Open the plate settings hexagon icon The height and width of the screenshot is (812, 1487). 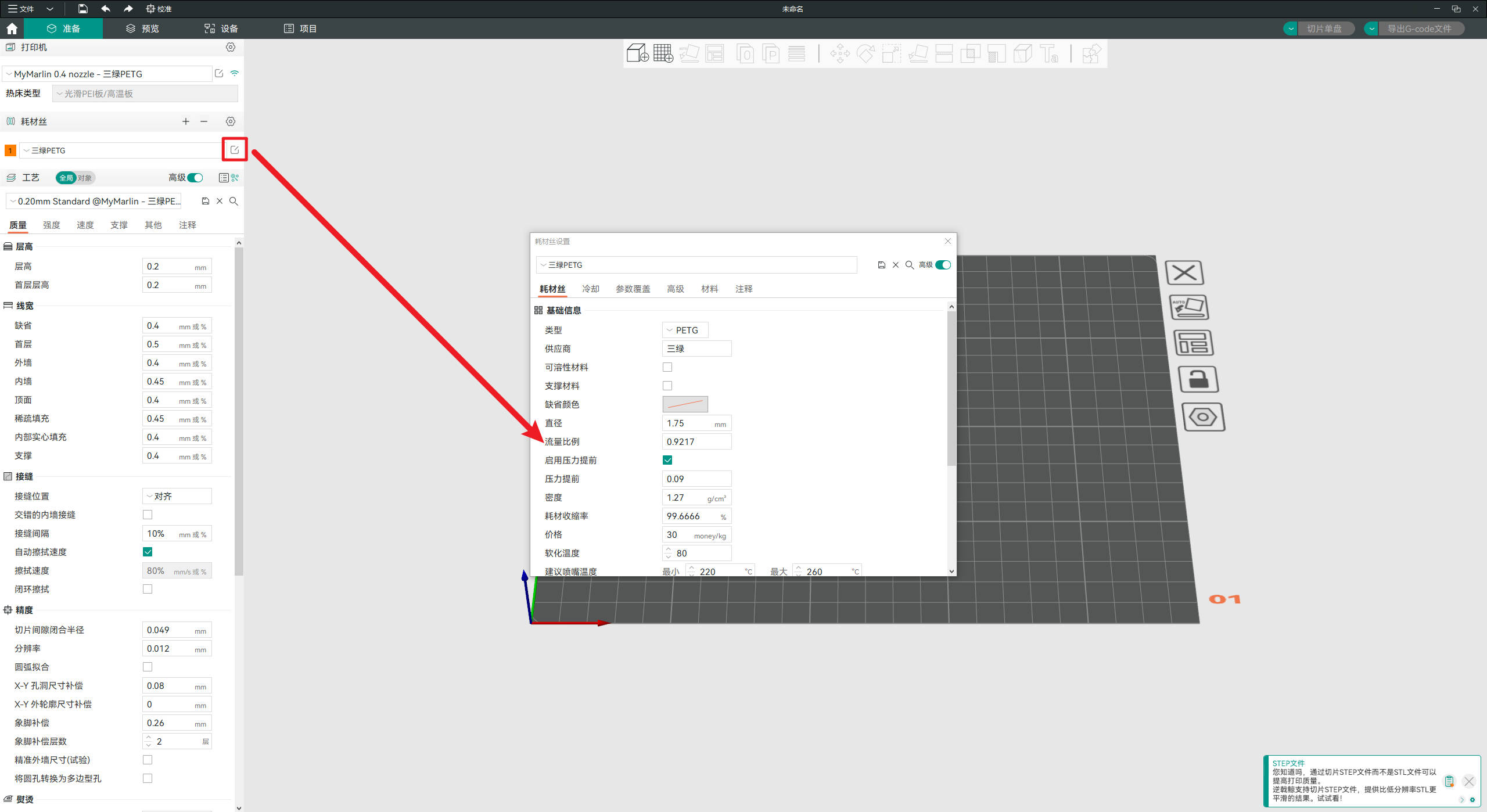(1204, 416)
